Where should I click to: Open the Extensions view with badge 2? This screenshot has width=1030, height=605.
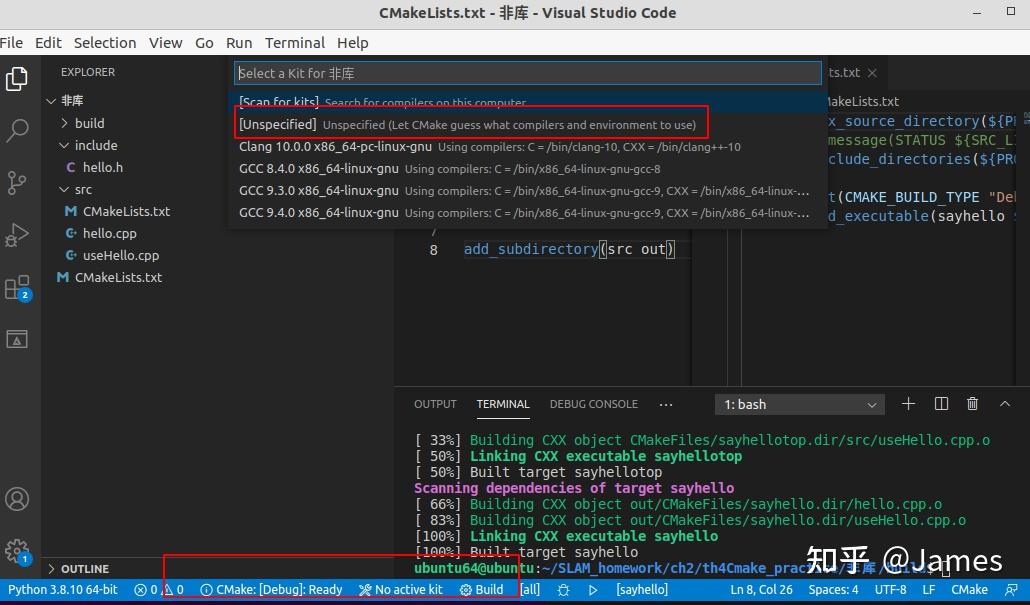[16, 287]
